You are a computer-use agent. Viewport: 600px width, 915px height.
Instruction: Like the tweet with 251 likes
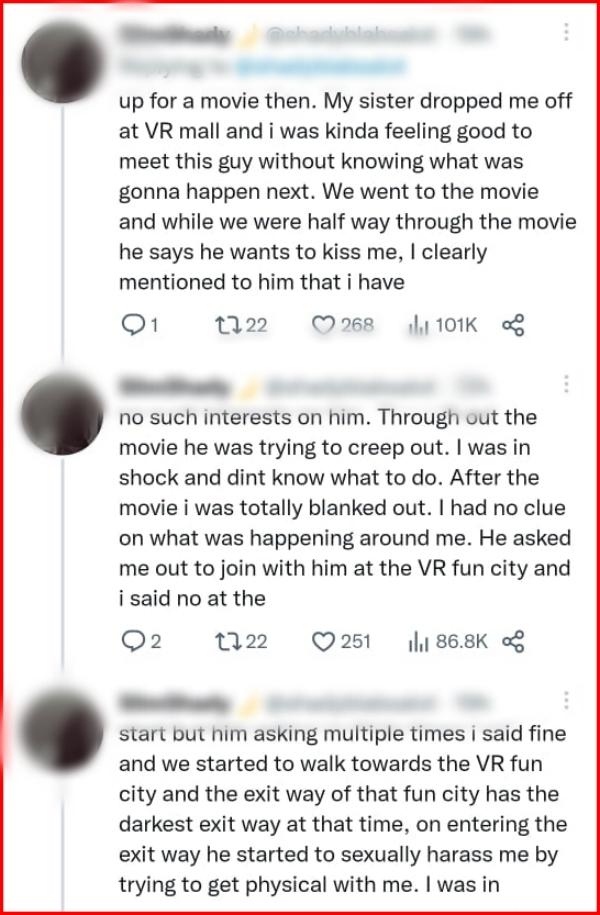(x=323, y=641)
